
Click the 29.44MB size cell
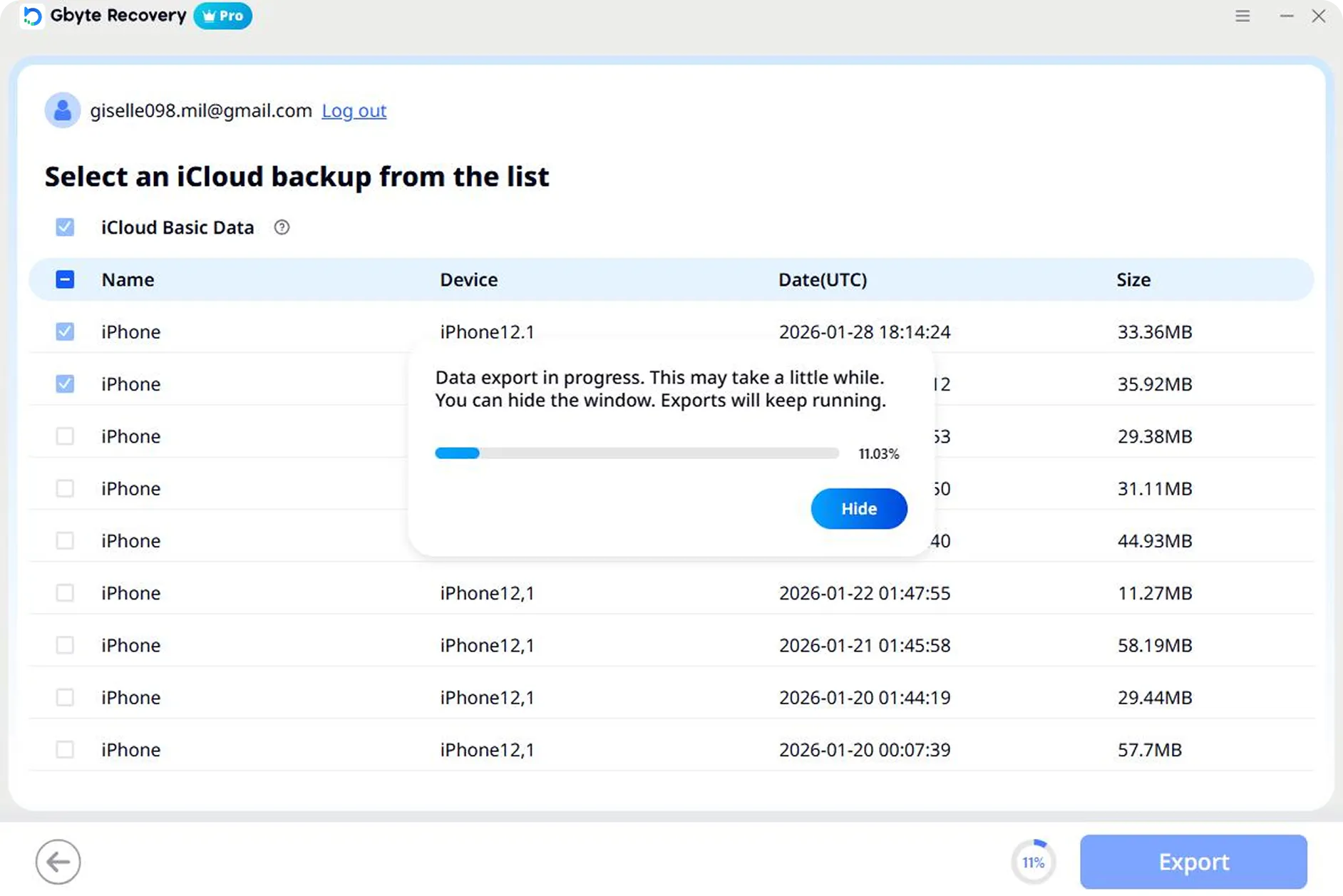pos(1155,697)
